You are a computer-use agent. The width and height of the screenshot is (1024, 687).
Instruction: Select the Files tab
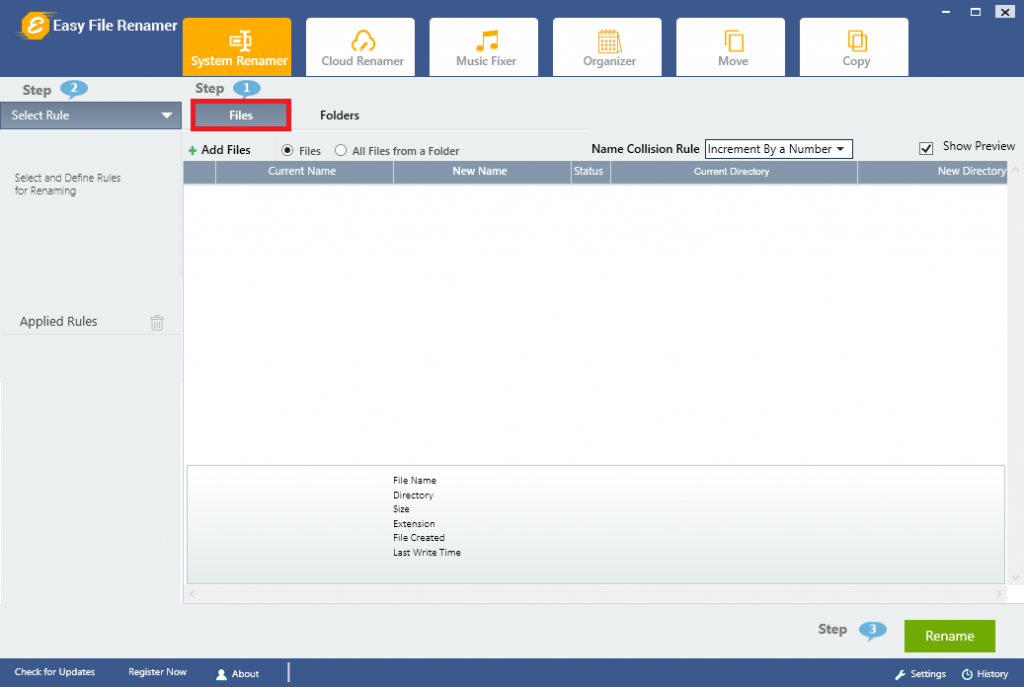coord(240,115)
